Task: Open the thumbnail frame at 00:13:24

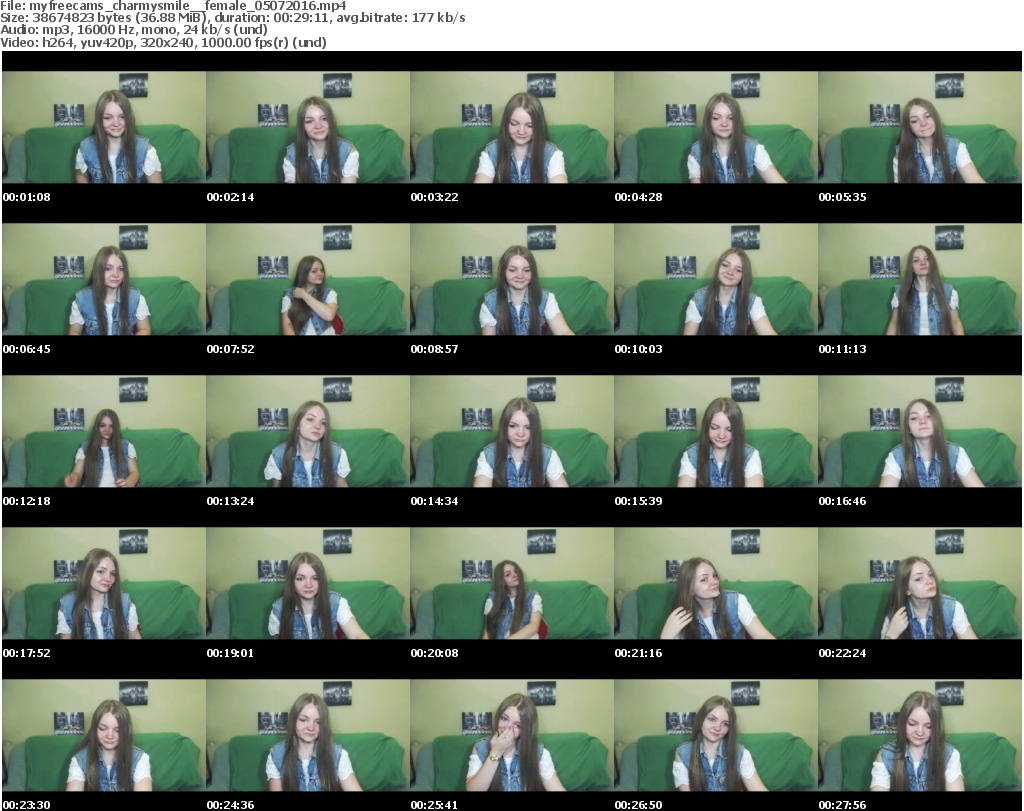Action: point(308,432)
